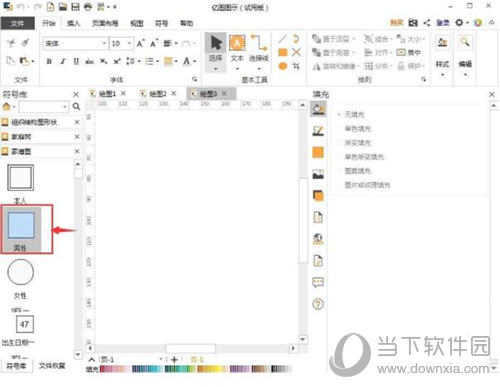Open the symbol library search combo box
The width and height of the screenshot is (500, 387).
coord(44,107)
